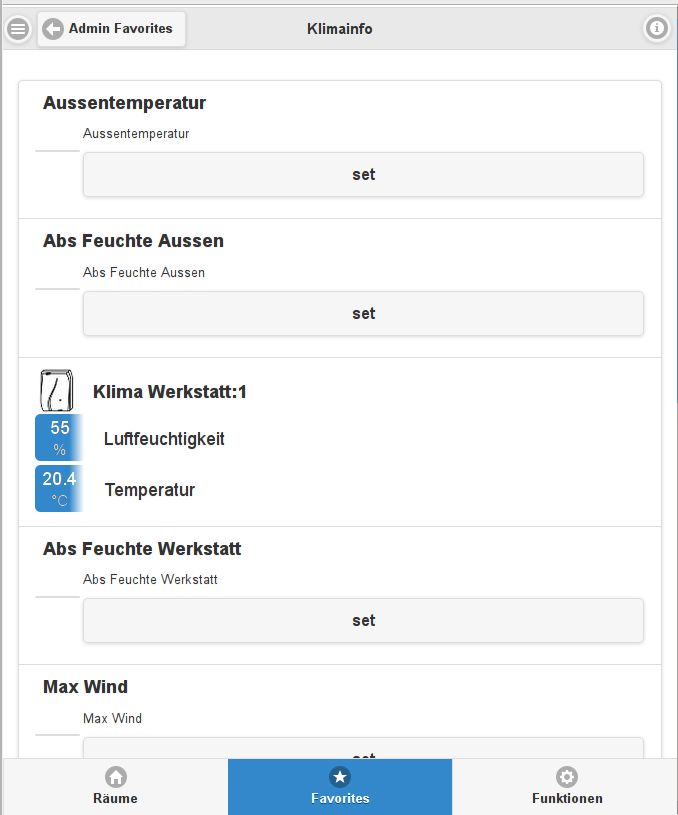
Task: Click the 20.4 °C temperature badge
Action: [x=59, y=489]
